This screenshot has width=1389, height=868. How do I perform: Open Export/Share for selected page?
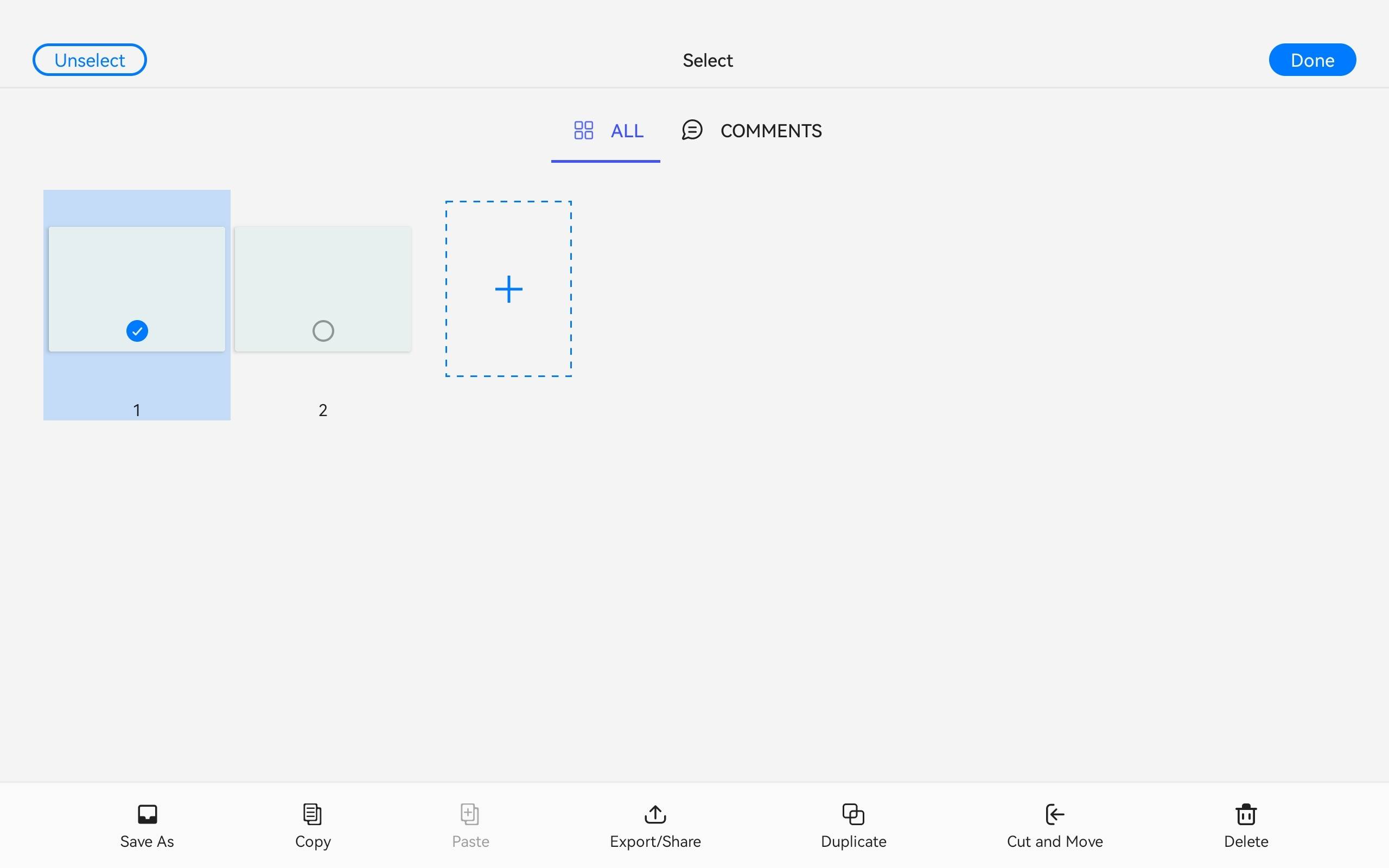coord(655,826)
